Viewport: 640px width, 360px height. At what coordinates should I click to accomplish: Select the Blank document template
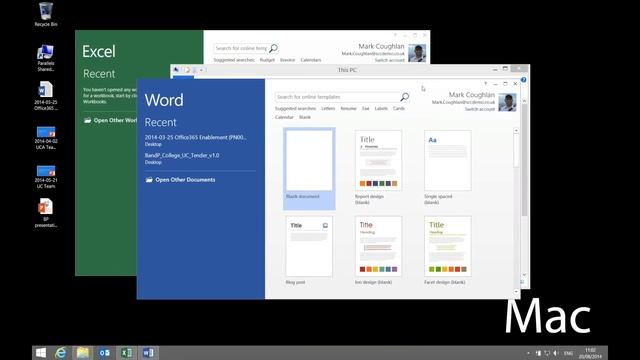click(x=309, y=169)
